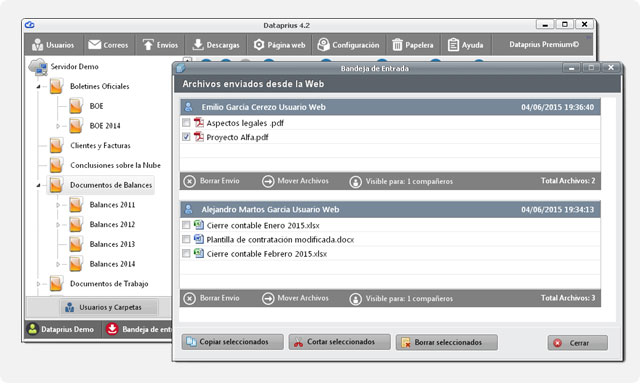Click Alejandro Martos Garcia sender header

point(390,209)
